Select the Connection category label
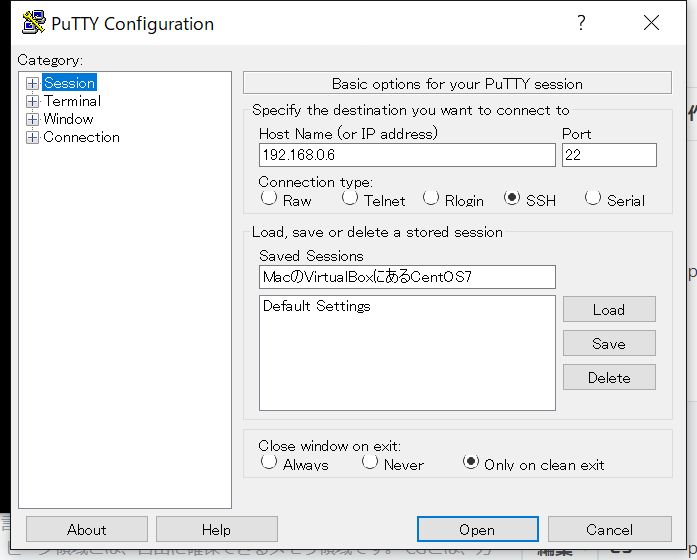 [81, 137]
